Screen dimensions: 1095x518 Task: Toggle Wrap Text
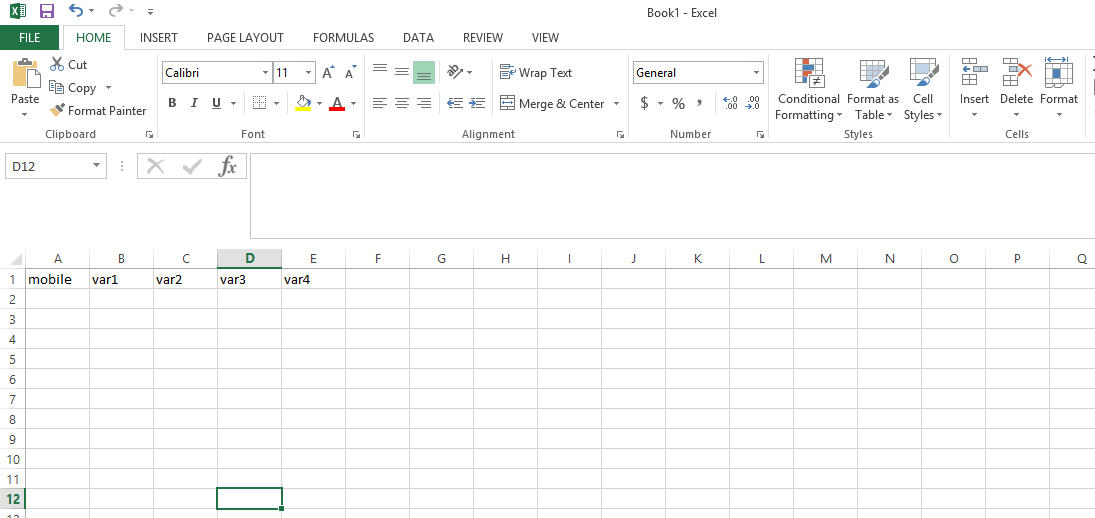[536, 73]
